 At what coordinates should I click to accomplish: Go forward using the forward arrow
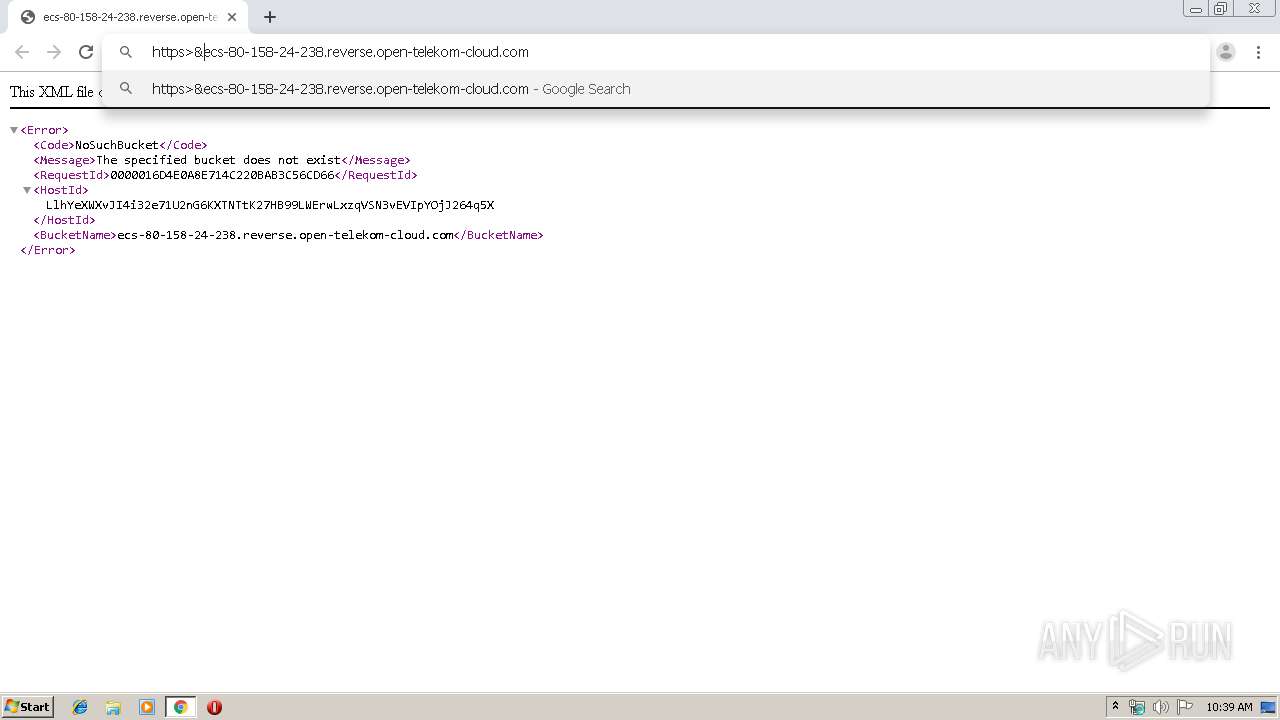54,52
